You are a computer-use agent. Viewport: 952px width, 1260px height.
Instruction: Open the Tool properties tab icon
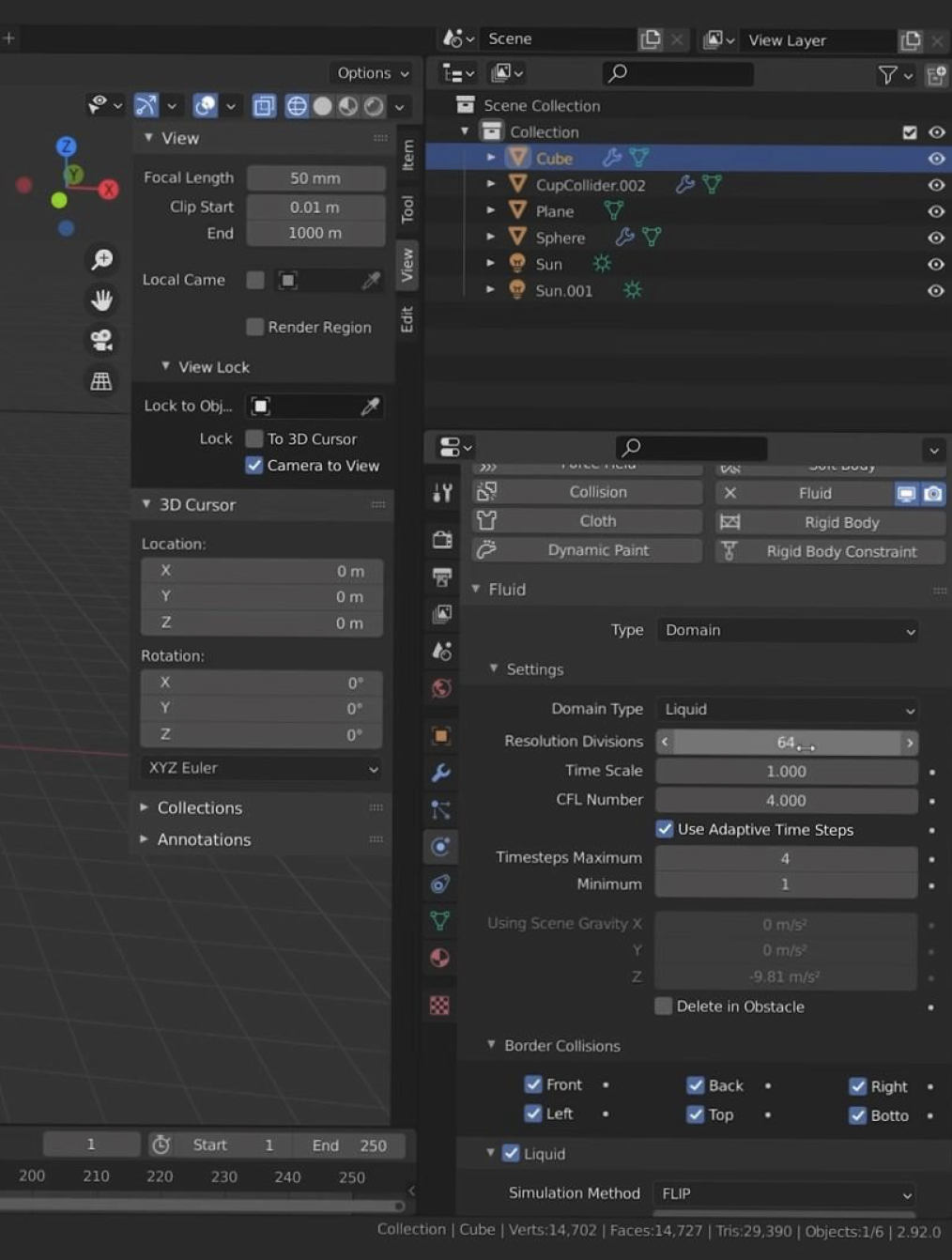point(441,492)
